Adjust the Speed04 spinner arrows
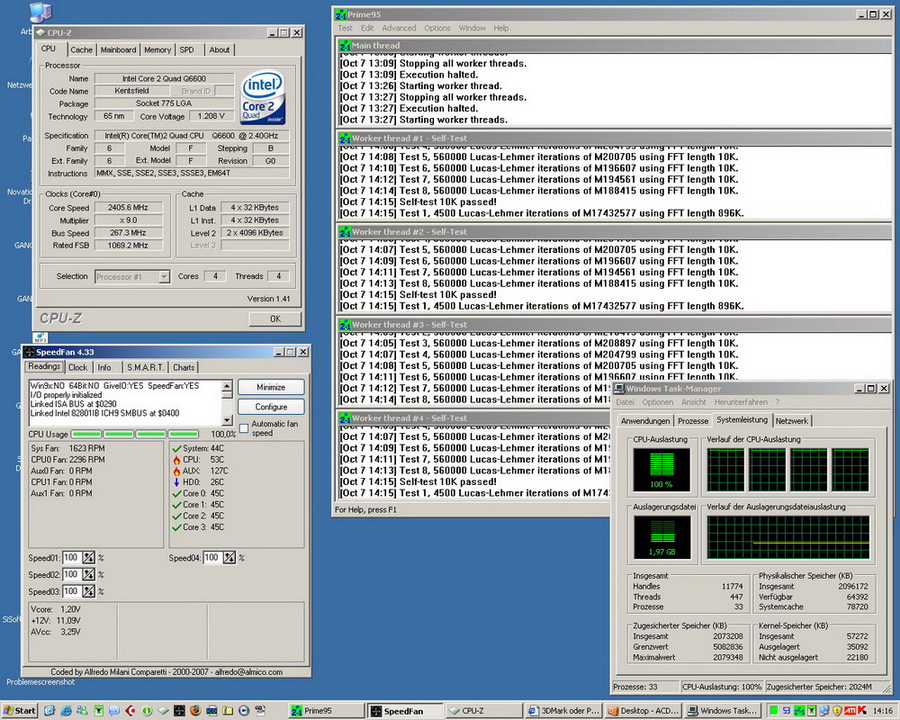The height and width of the screenshot is (720, 900). tap(229, 557)
